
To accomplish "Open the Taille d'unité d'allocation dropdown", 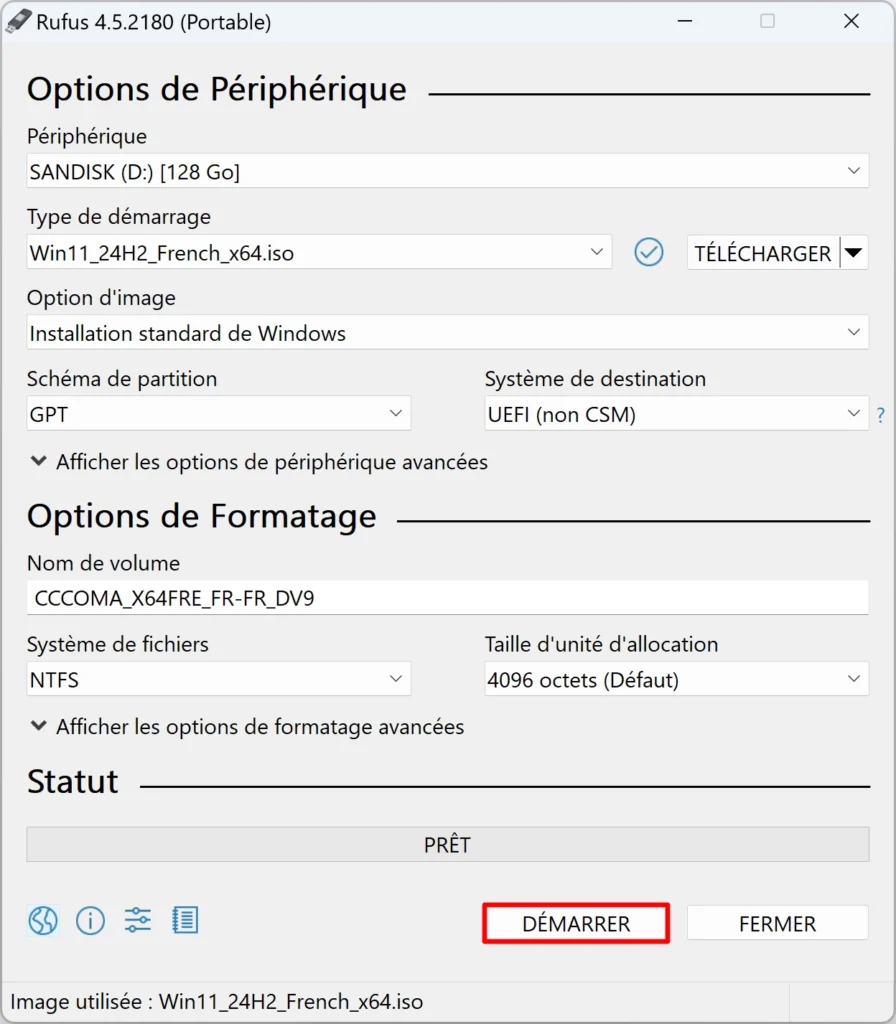I will click(x=677, y=679).
